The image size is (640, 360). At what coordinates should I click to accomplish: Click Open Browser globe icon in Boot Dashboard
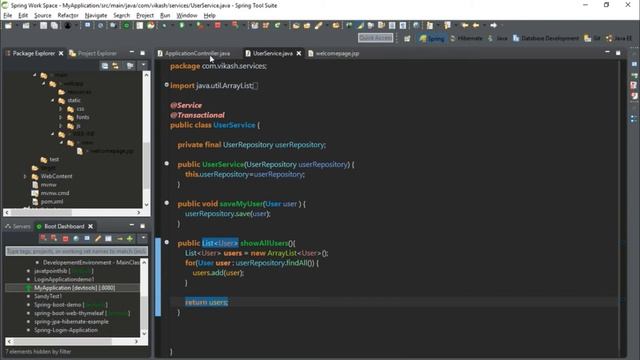[x=76, y=238]
